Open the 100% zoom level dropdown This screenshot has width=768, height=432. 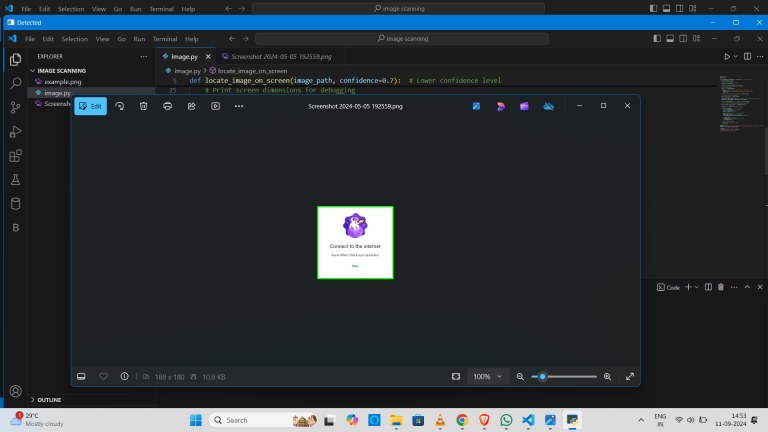click(488, 376)
